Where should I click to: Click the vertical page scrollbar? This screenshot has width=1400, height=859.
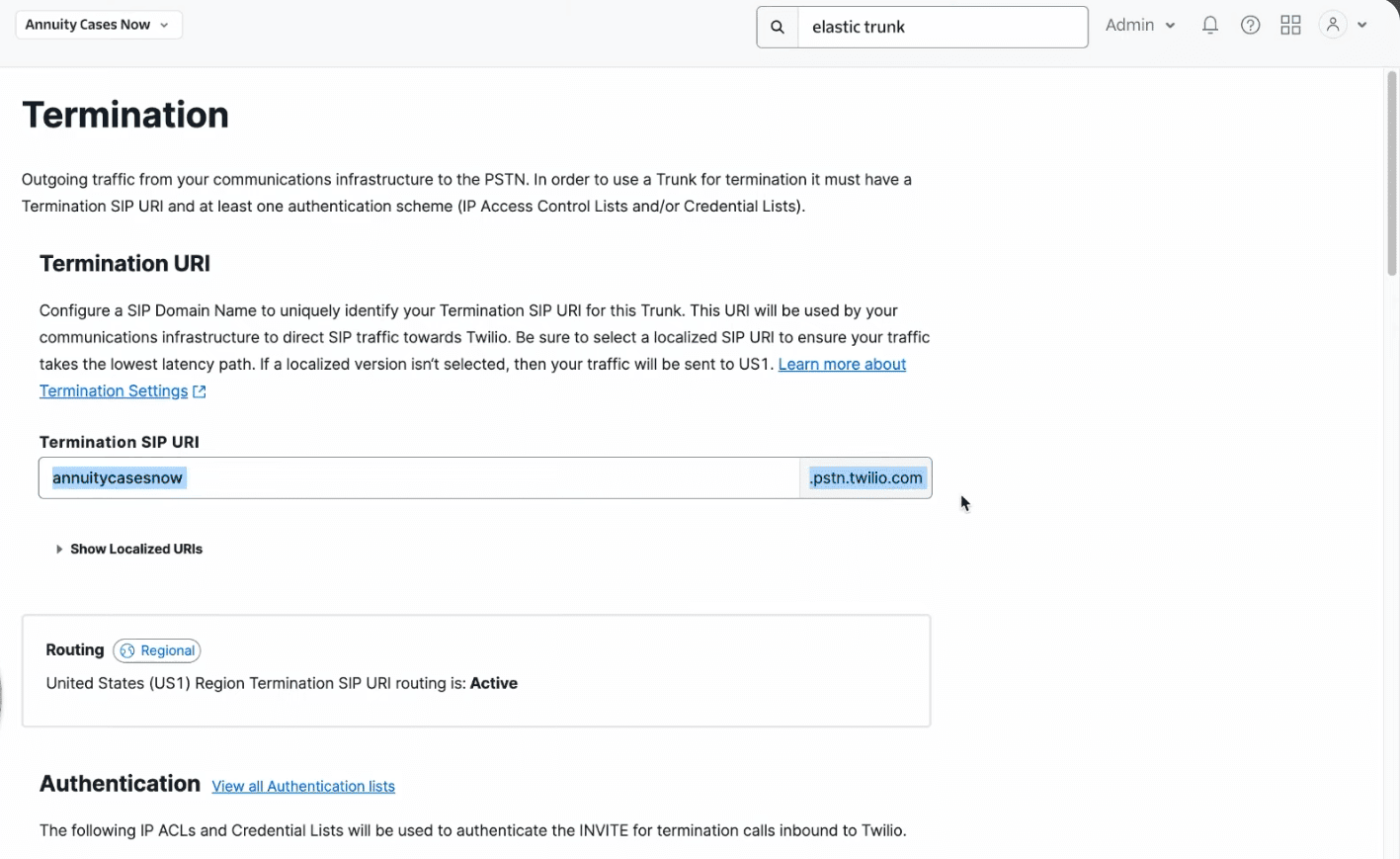(x=1391, y=174)
